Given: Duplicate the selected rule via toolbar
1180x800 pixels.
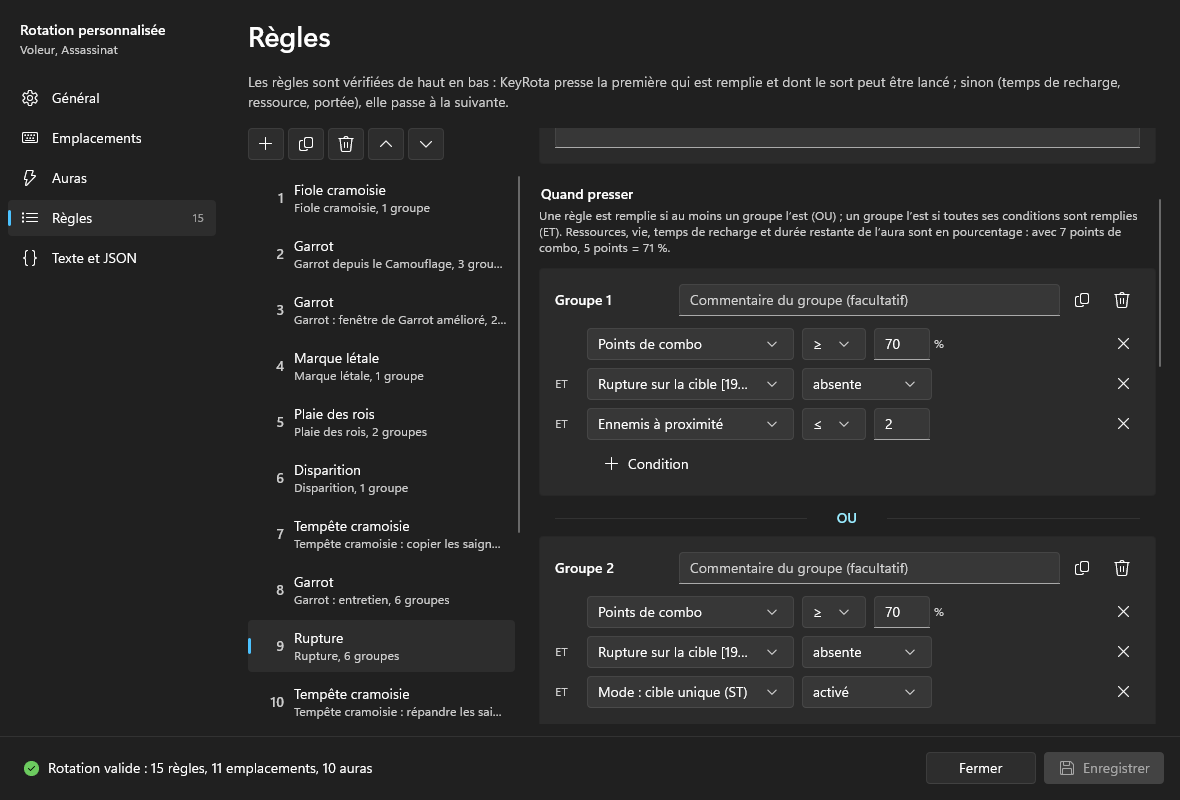Looking at the screenshot, I should tap(306, 144).
